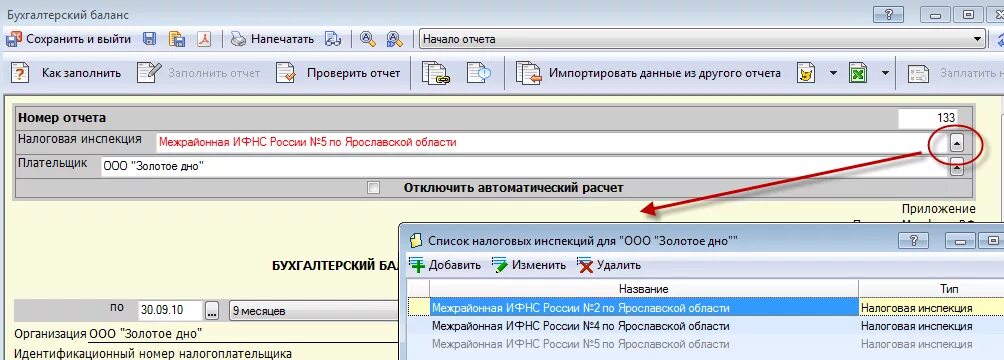Open dropdown arrow next to fox export icon

[833, 73]
